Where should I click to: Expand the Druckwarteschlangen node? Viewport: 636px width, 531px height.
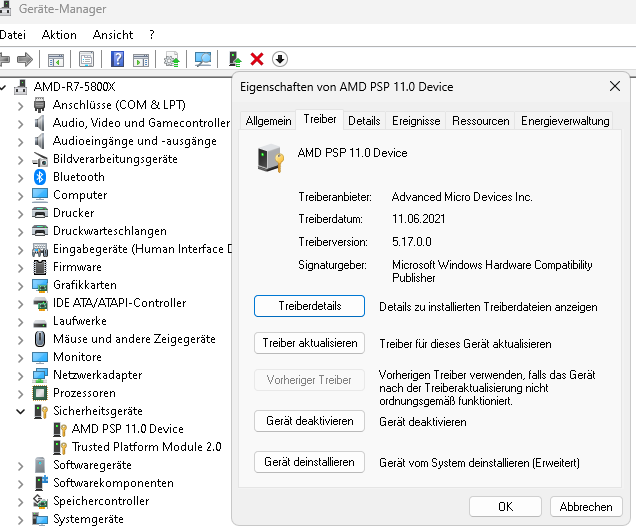tap(21, 232)
